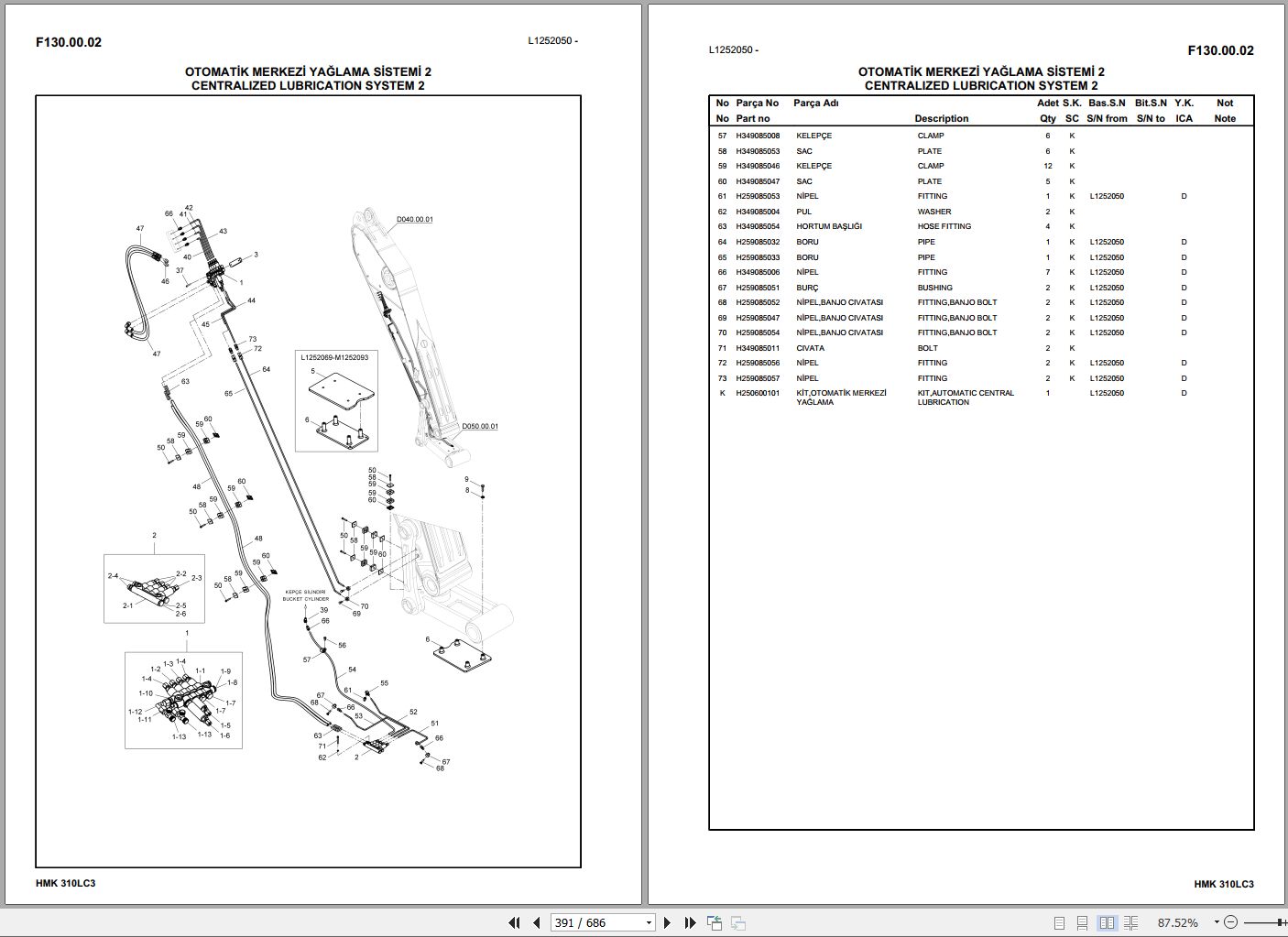The image size is (1288, 937).
Task: Jump to the last page
Action: click(689, 922)
